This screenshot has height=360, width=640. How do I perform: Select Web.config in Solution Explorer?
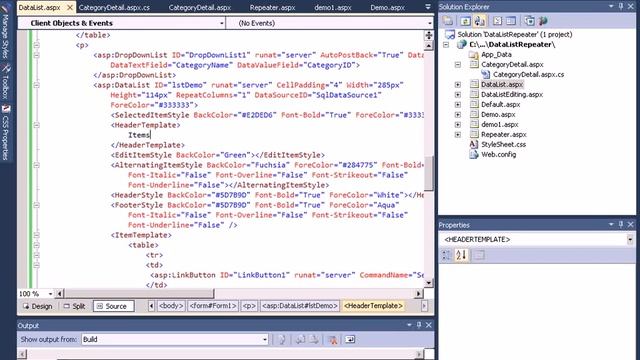498,154
